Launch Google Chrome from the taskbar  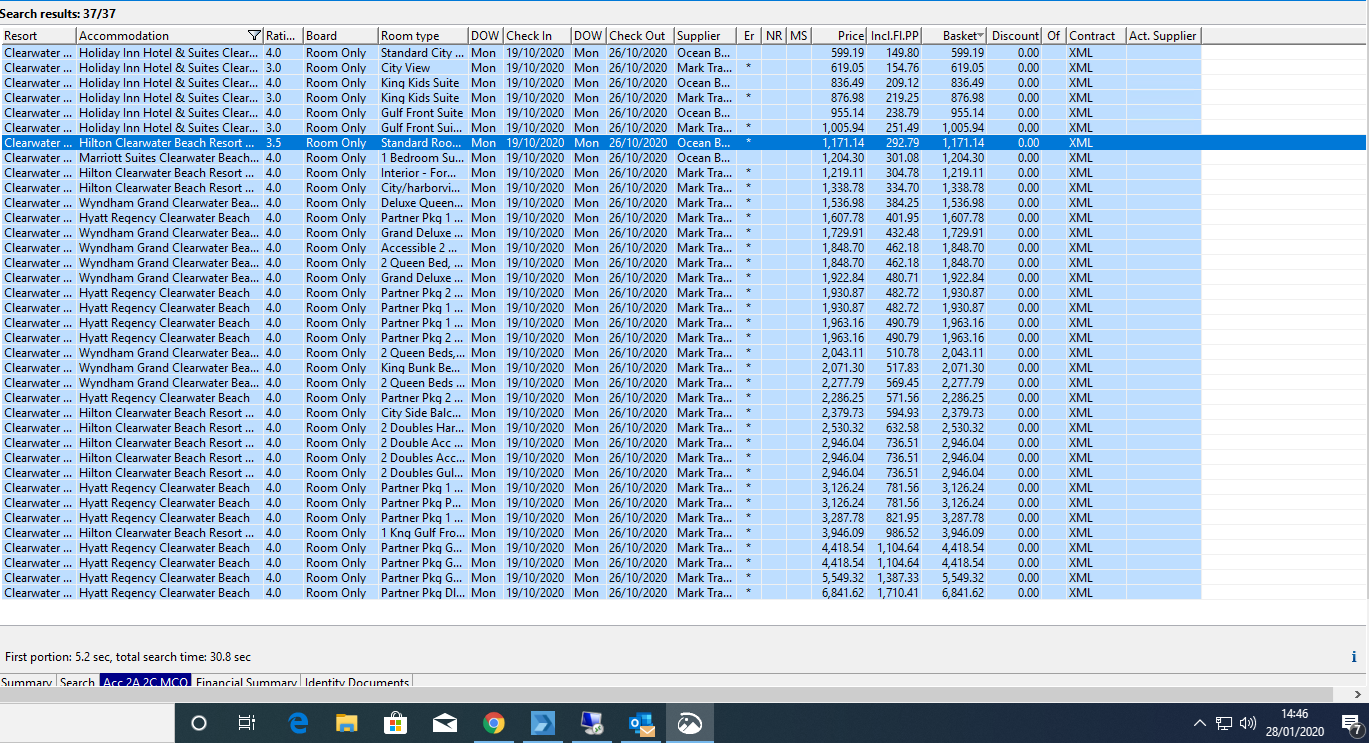pos(494,723)
